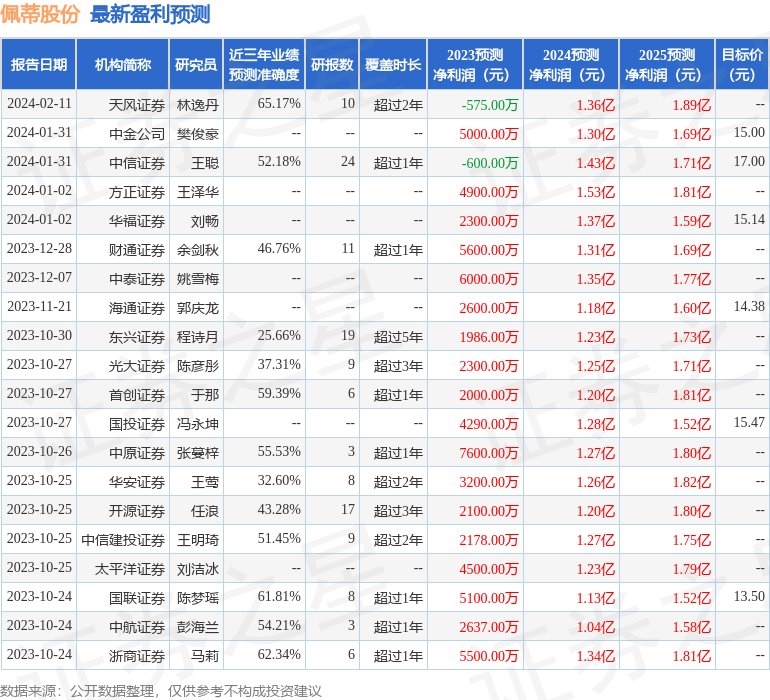The height and width of the screenshot is (700, 770).
Task: Click researcher name 余剑秋
Action: pos(197,250)
